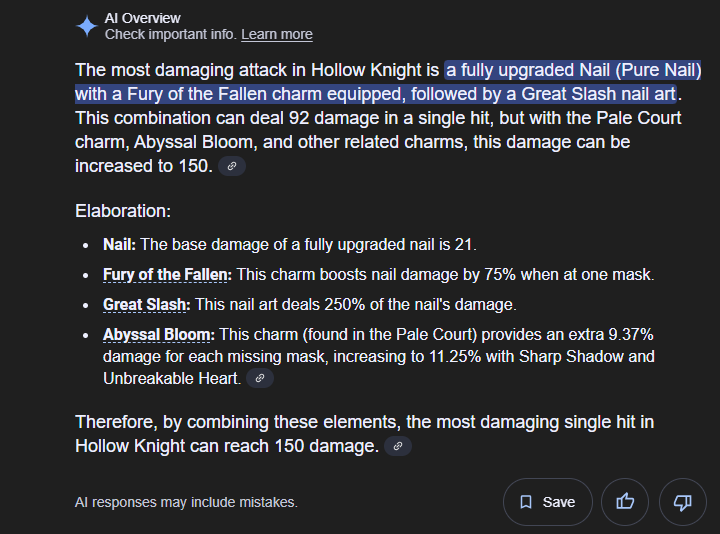Give the AI response a thumbs up
Image resolution: width=720 pixels, height=534 pixels.
point(625,502)
